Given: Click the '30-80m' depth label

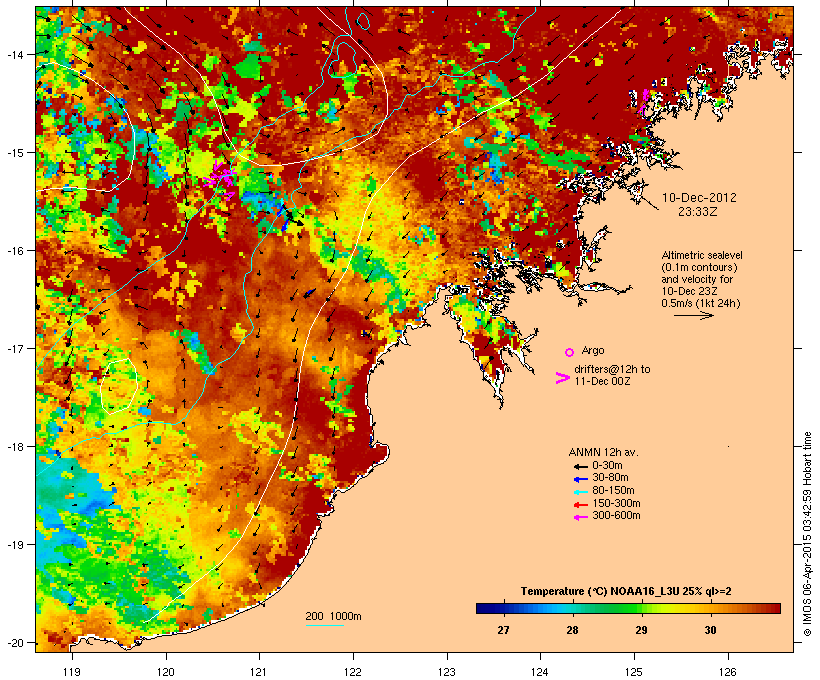Looking at the screenshot, I should 610,478.
